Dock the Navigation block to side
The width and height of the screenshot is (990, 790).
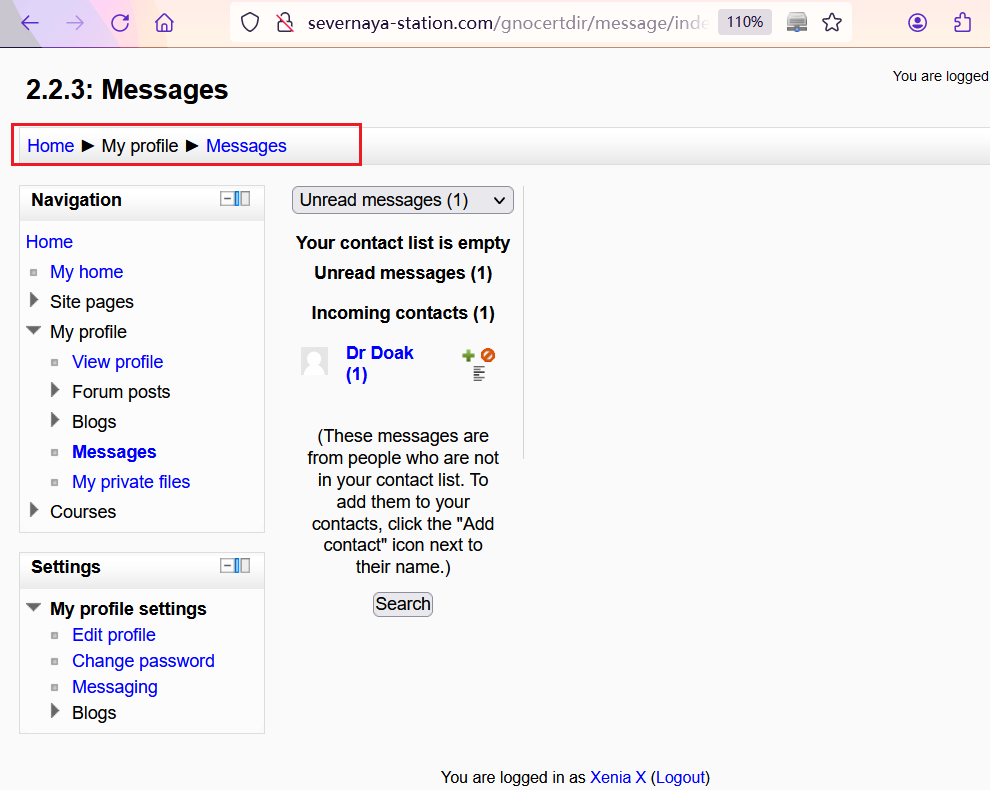[x=243, y=199]
